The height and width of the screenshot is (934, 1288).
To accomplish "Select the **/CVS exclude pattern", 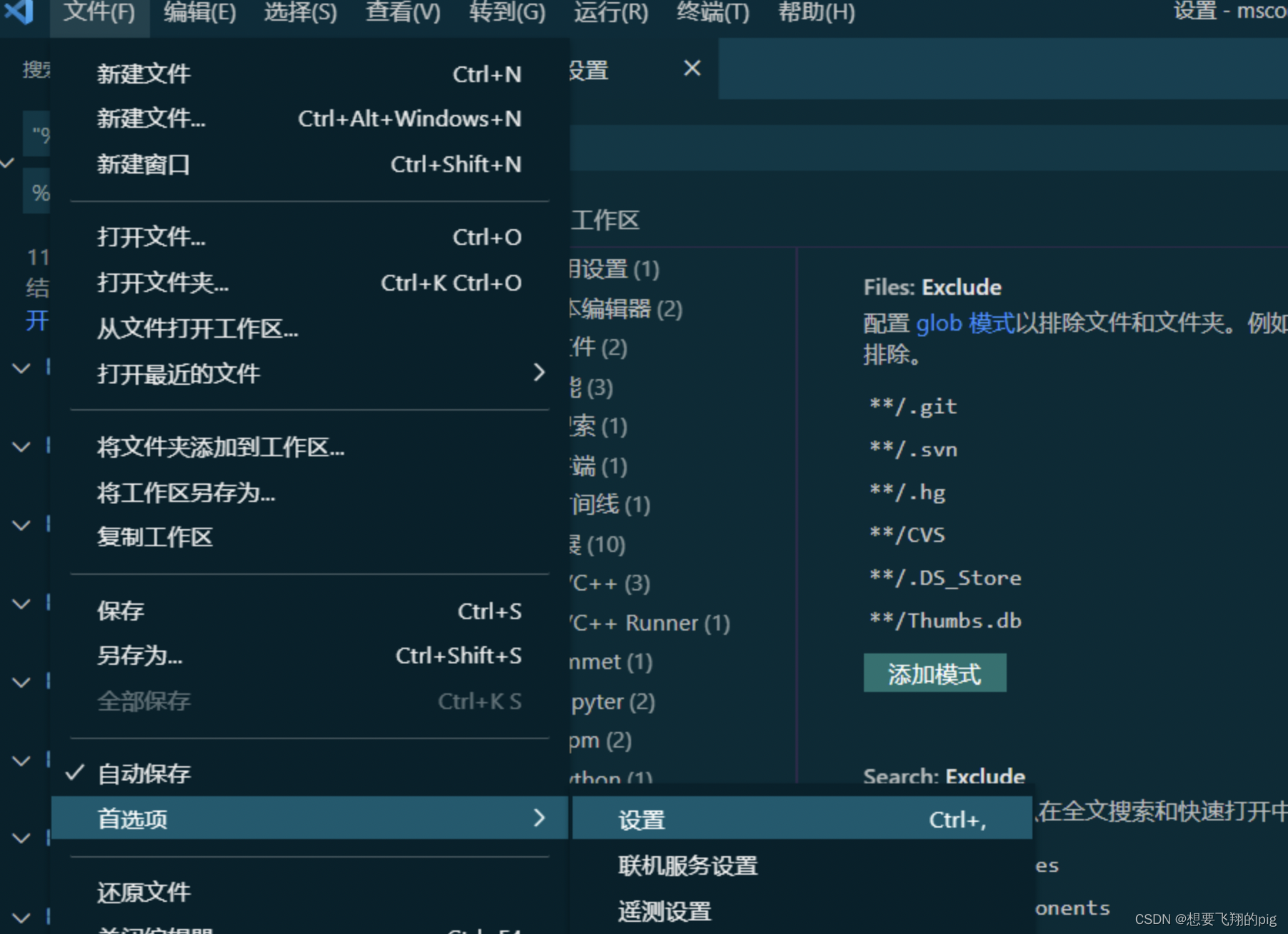I will (907, 535).
